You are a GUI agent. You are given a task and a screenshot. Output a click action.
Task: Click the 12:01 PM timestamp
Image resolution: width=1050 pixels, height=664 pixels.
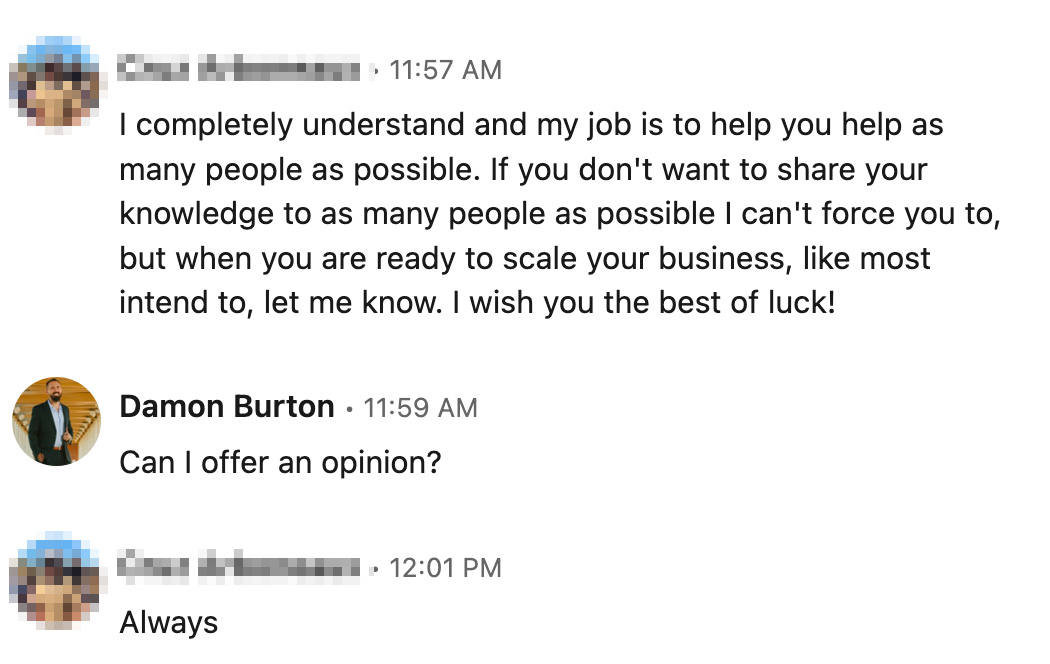point(445,568)
